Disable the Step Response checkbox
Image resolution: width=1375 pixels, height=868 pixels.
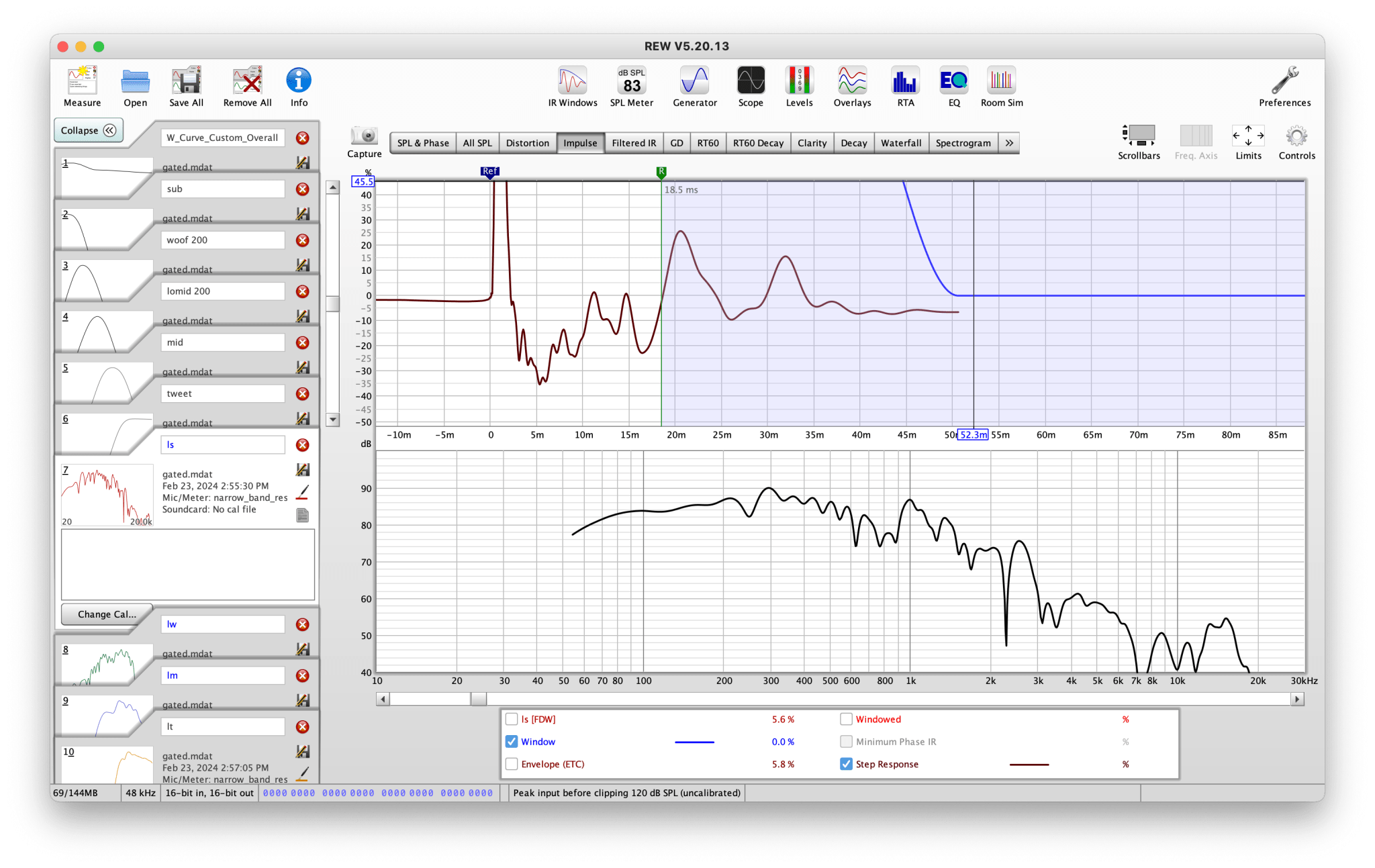pos(846,764)
